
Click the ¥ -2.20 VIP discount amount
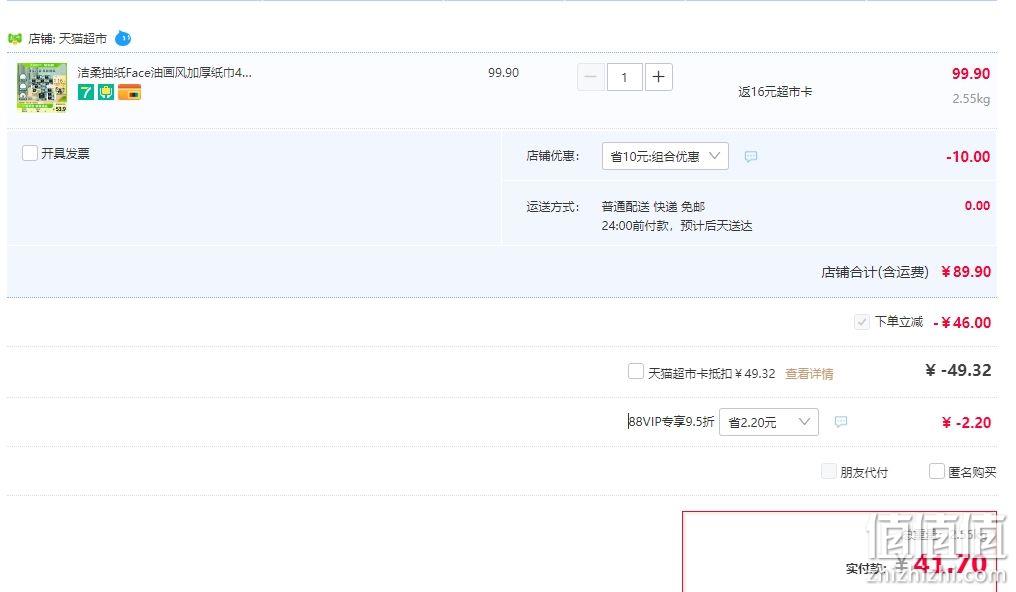(966, 423)
